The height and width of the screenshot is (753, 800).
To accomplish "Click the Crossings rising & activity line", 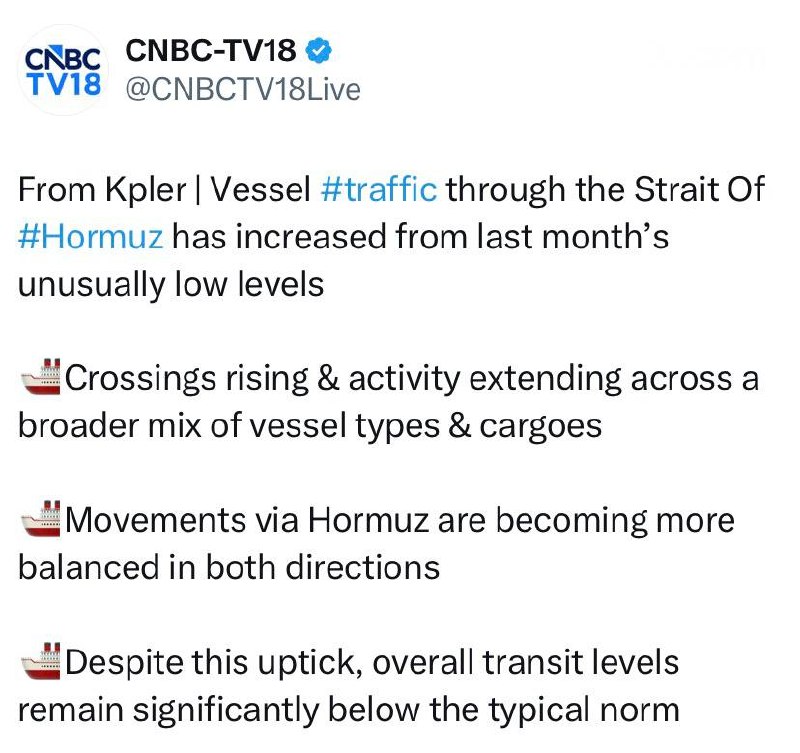I will coord(410,379).
